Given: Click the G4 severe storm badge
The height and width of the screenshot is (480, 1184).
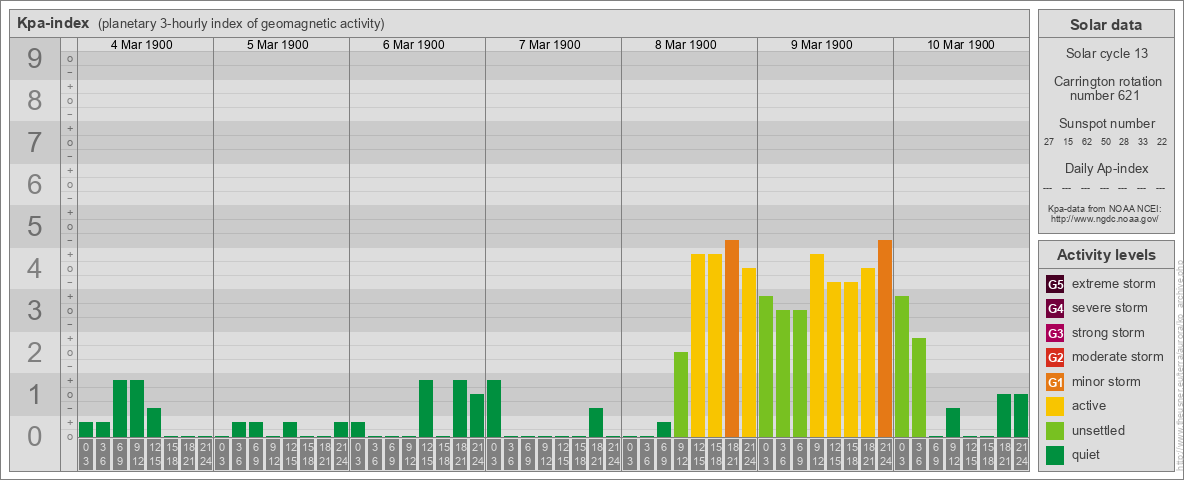Looking at the screenshot, I should (x=1056, y=309).
